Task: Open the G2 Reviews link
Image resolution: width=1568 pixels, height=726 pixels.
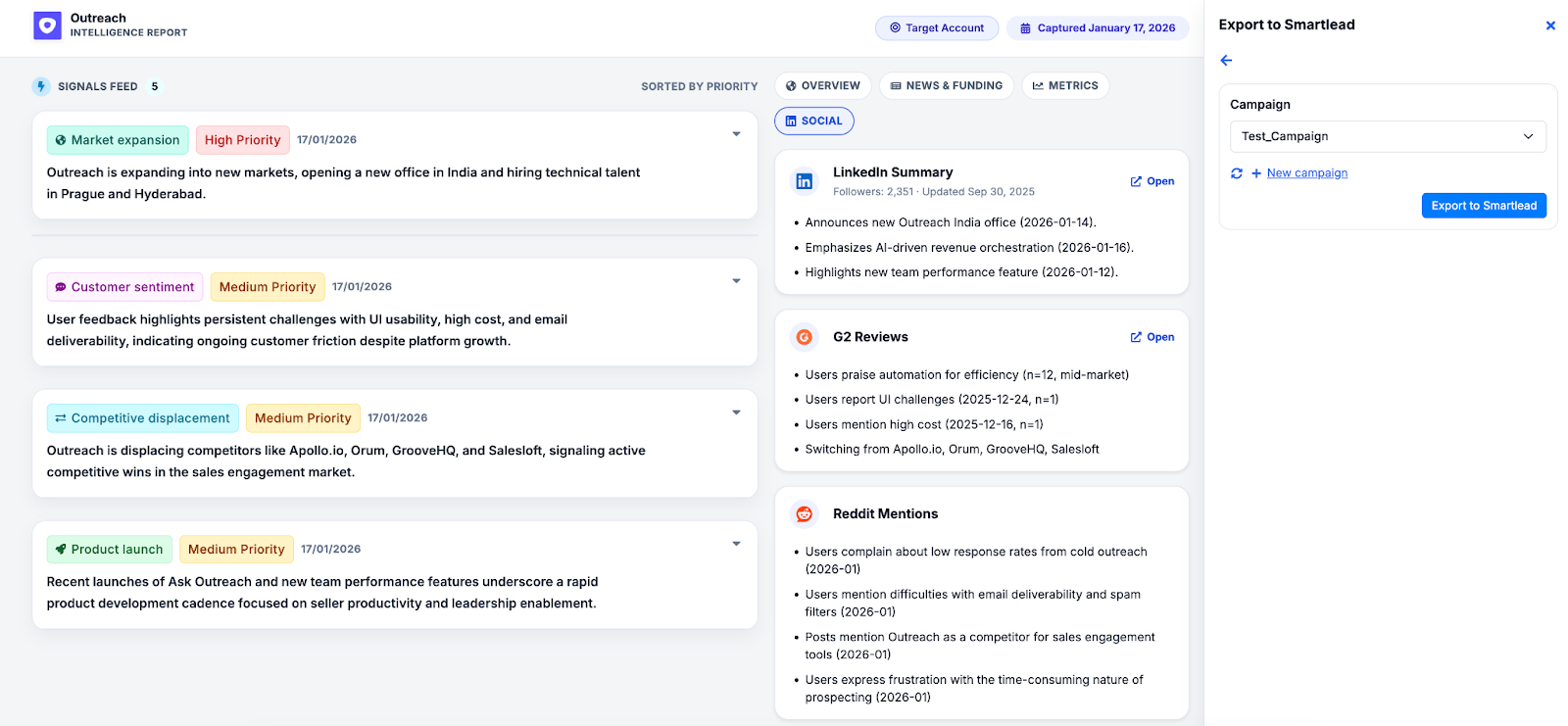Action: [x=1152, y=337]
